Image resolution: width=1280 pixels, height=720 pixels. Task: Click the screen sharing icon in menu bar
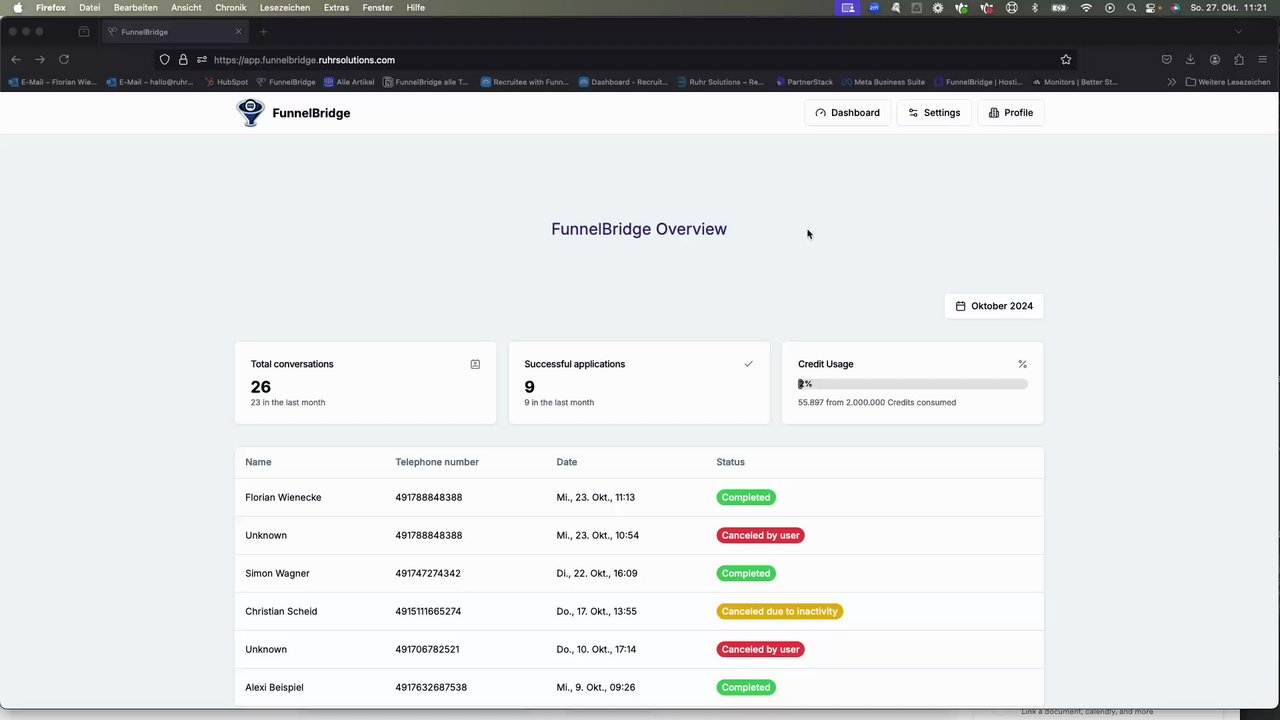coord(848,8)
